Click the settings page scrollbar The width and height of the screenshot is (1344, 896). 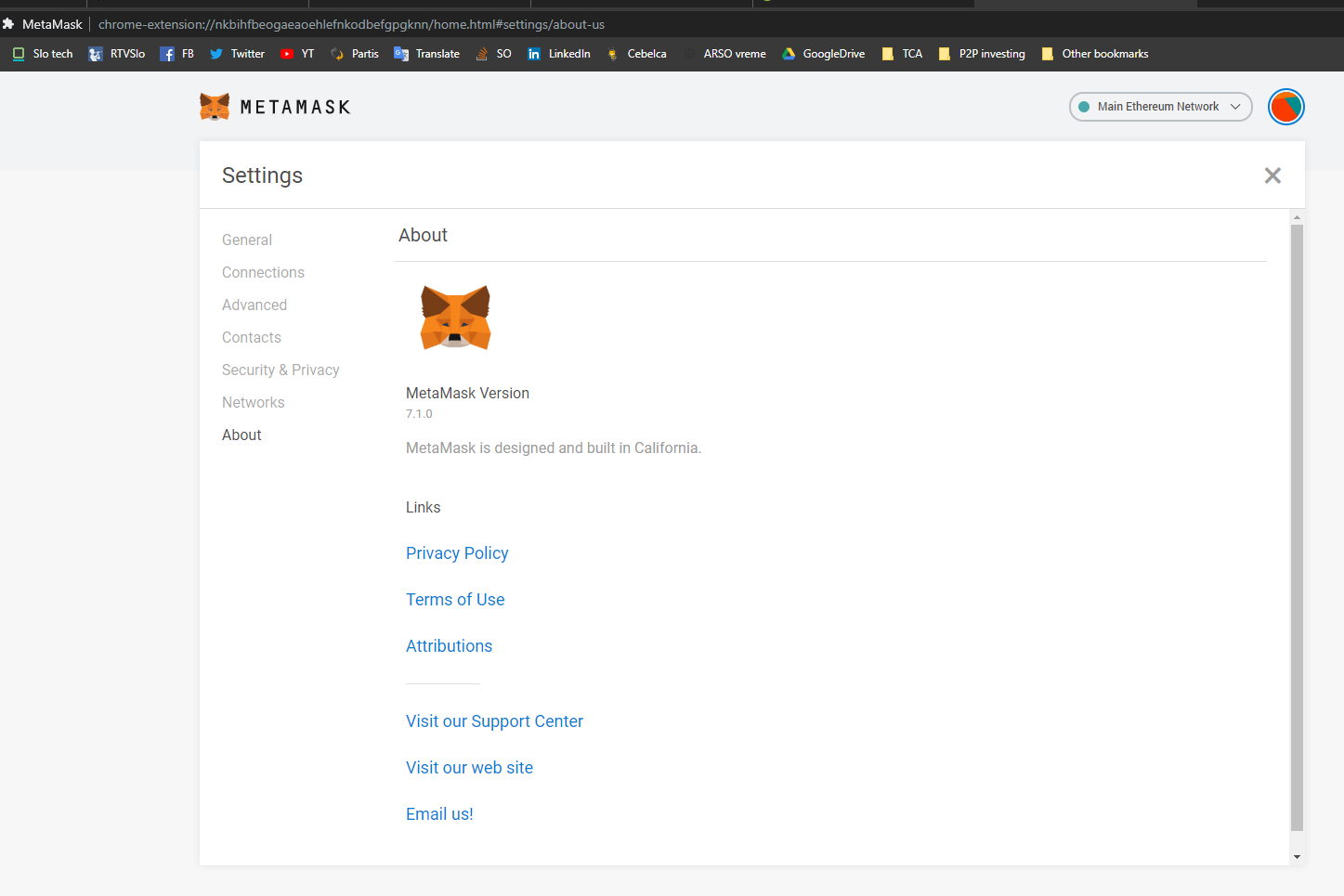[x=1297, y=534]
